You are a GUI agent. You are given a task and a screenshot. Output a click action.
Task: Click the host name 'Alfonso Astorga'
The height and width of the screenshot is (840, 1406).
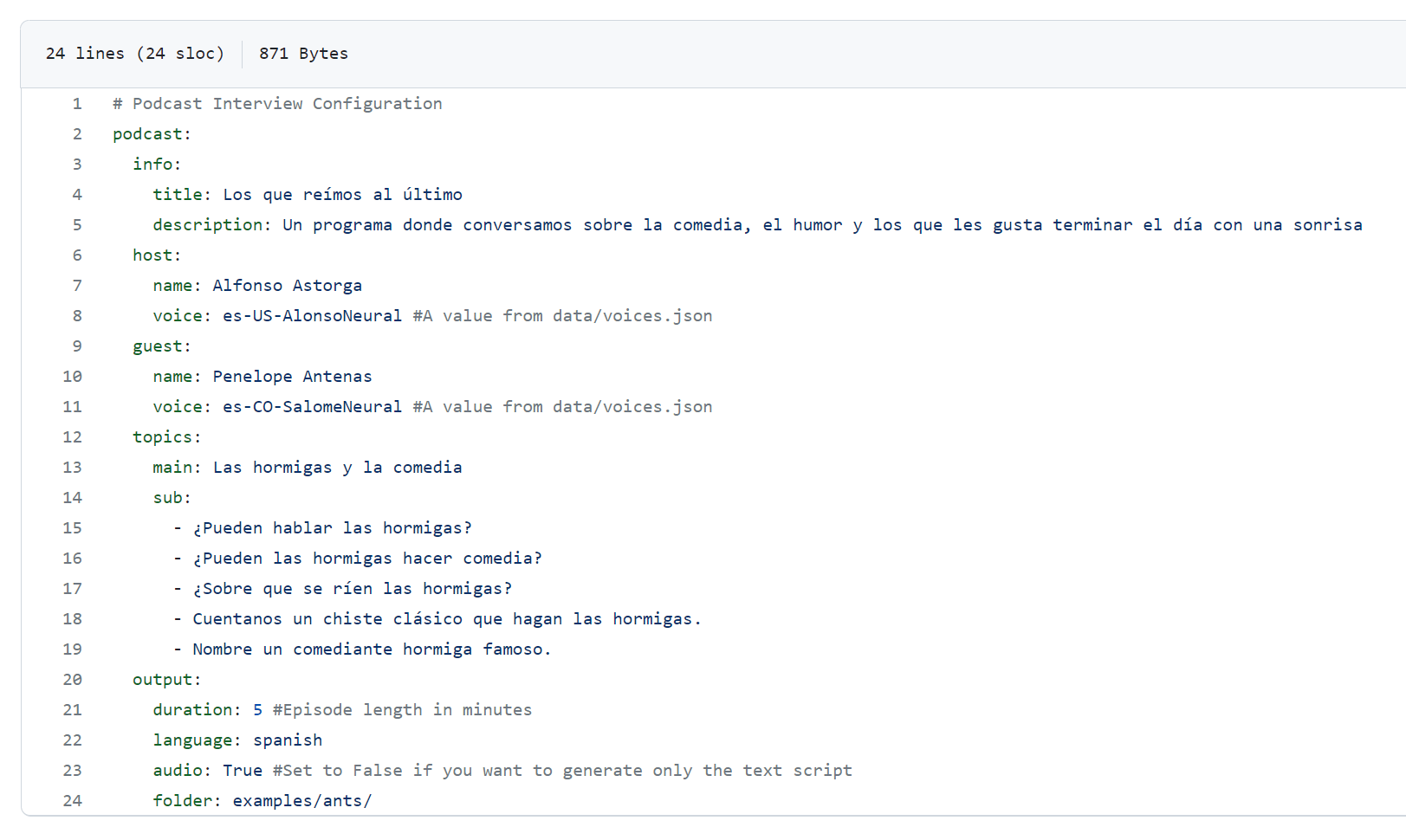(287, 286)
